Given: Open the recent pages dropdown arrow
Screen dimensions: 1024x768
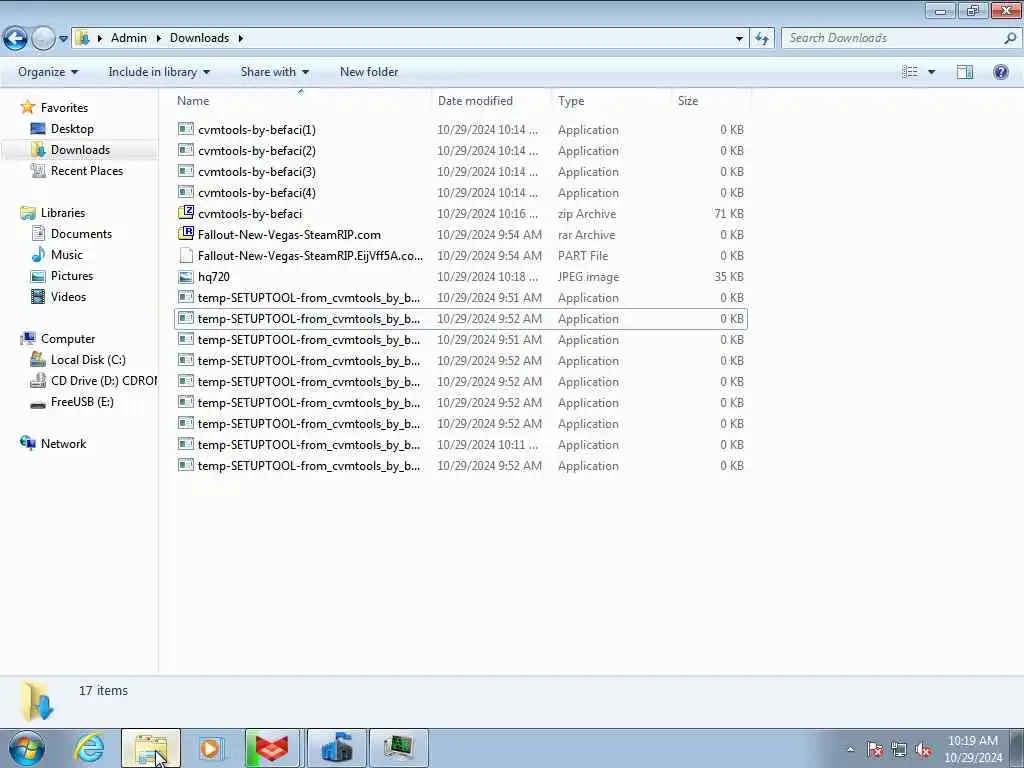Looking at the screenshot, I should pos(63,39).
